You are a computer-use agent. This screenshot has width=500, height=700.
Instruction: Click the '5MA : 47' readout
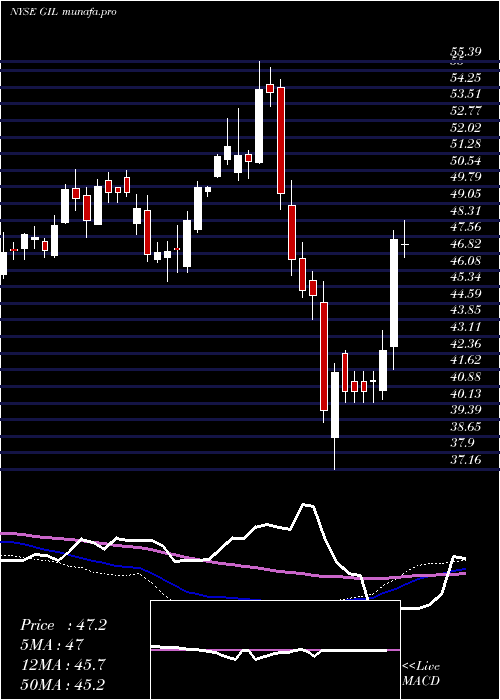(51, 644)
